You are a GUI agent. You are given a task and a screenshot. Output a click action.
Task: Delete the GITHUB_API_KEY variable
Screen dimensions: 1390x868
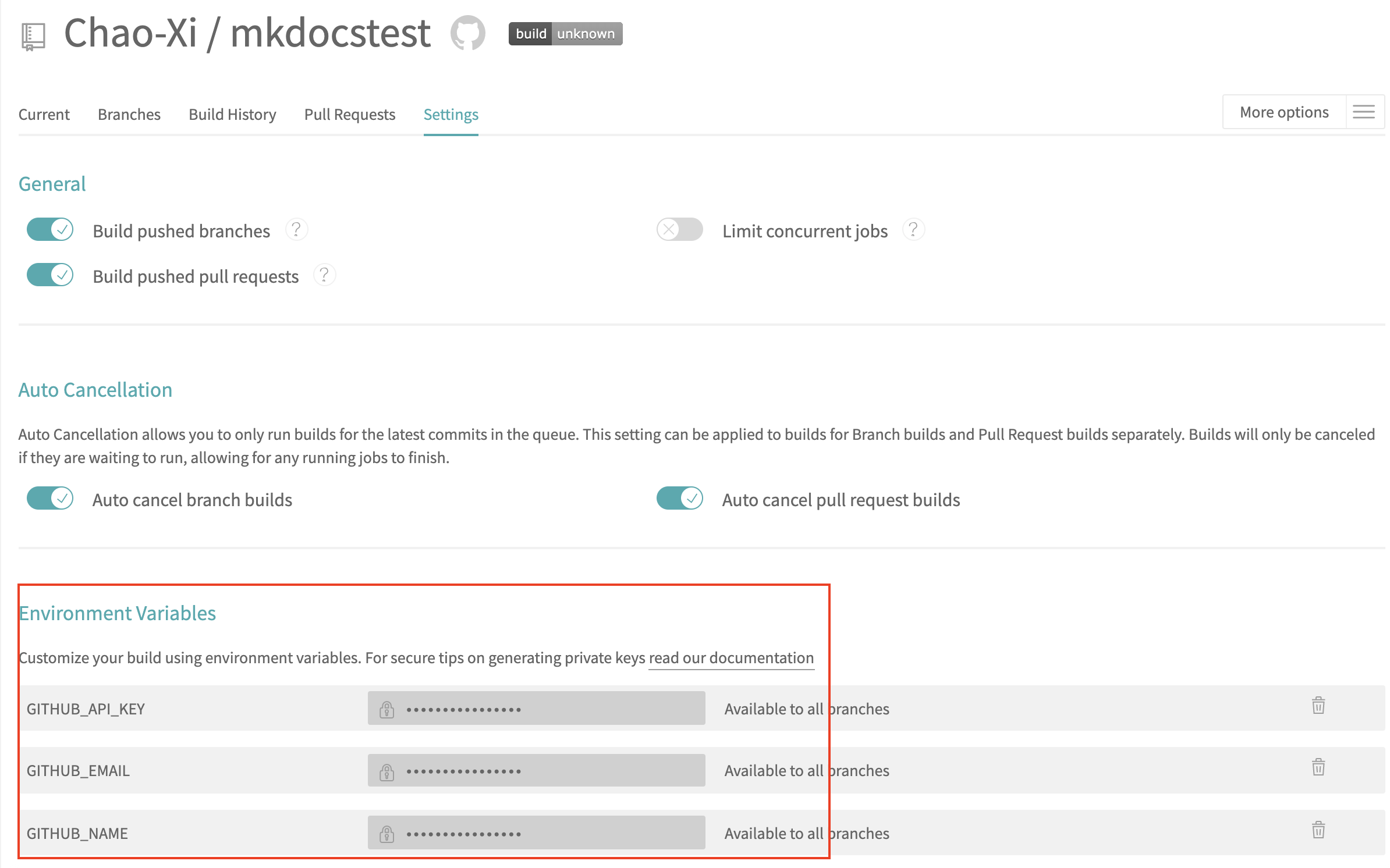(x=1318, y=706)
